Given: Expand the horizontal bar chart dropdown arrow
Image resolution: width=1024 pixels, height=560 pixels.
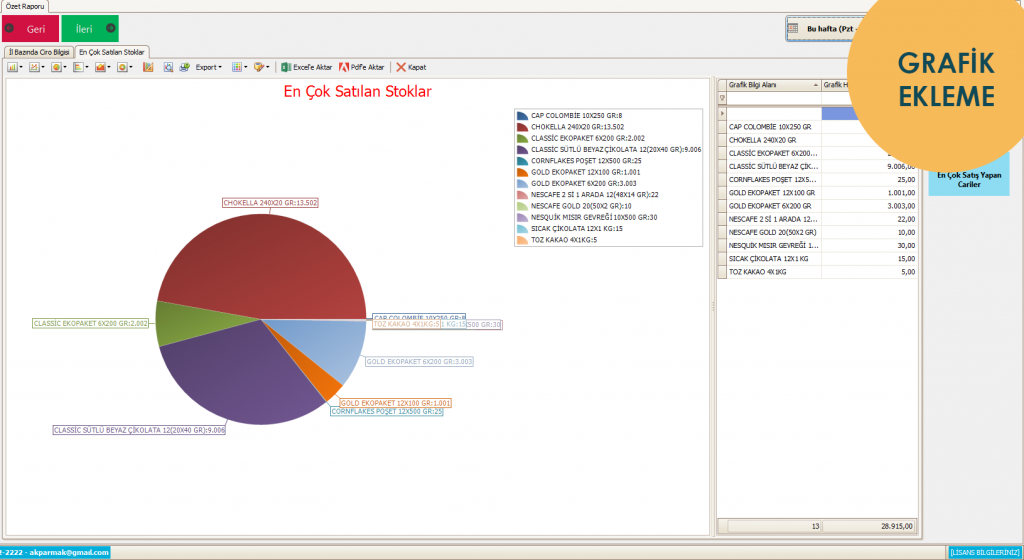Looking at the screenshot, I should pos(87,67).
